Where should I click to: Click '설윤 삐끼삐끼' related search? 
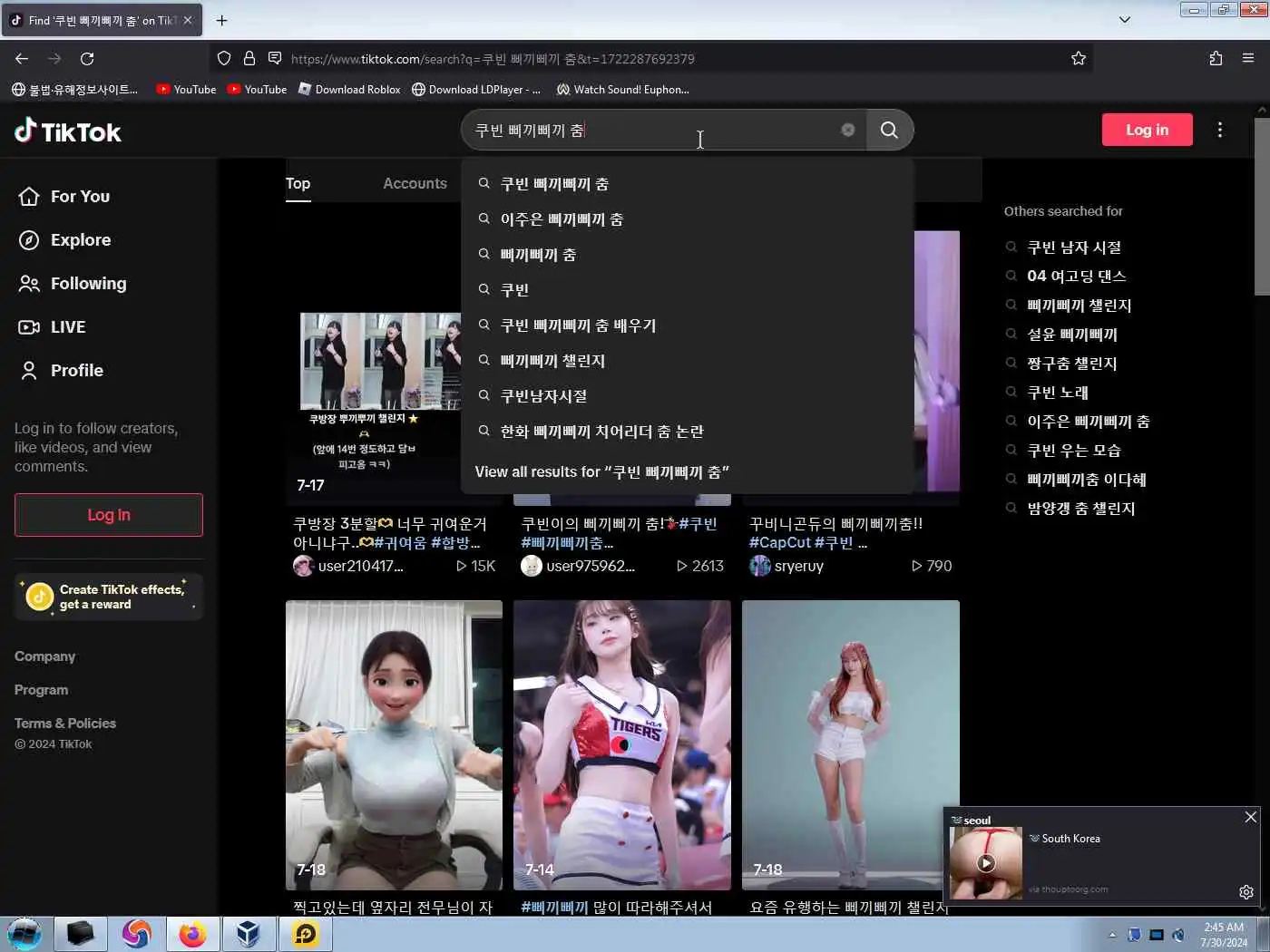coord(1072,335)
